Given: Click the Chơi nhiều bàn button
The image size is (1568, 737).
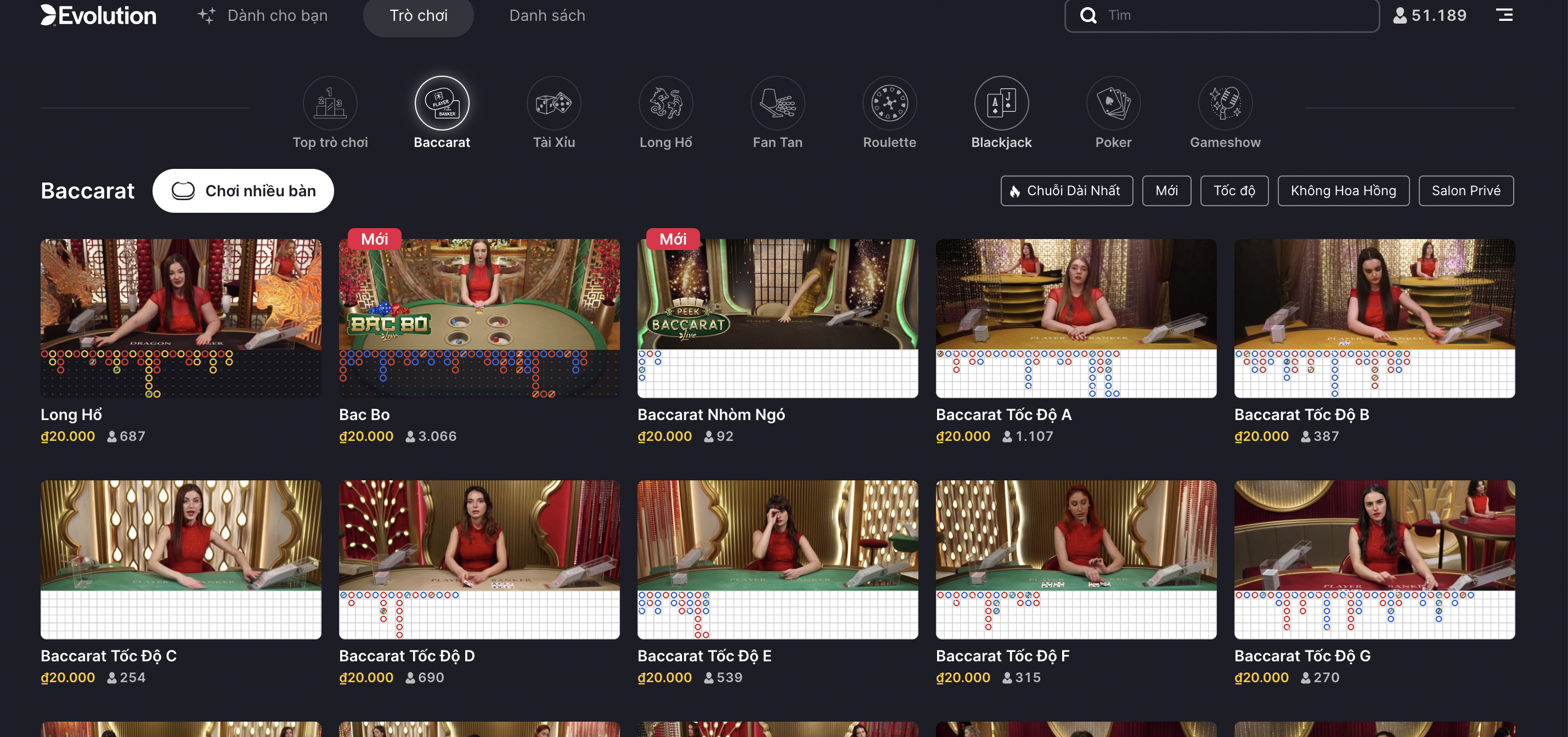Looking at the screenshot, I should pyautogui.click(x=243, y=191).
